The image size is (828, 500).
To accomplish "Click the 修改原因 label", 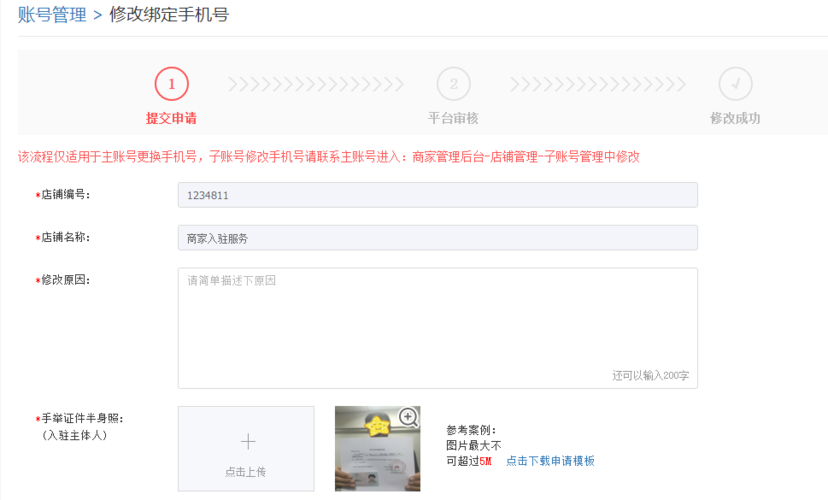I will coord(65,280).
